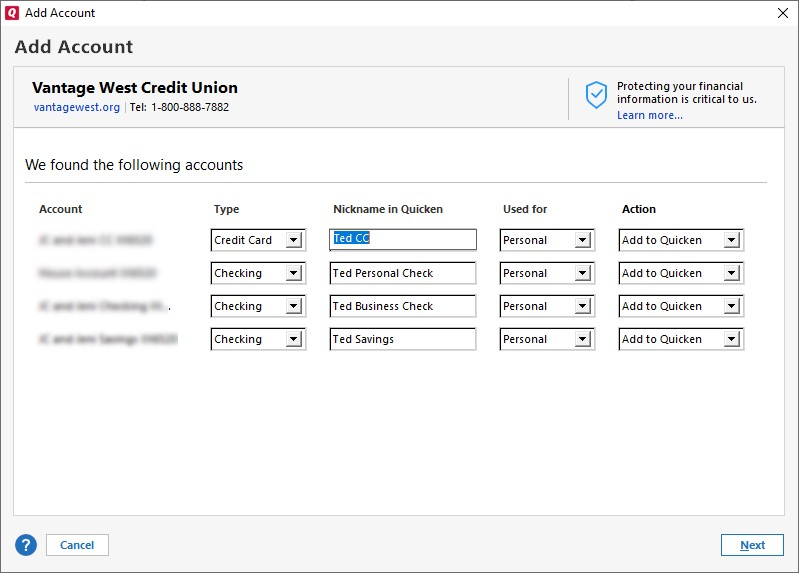799x573 pixels.
Task: Expand Type dropdown for Ted Personal Check
Action: click(293, 273)
